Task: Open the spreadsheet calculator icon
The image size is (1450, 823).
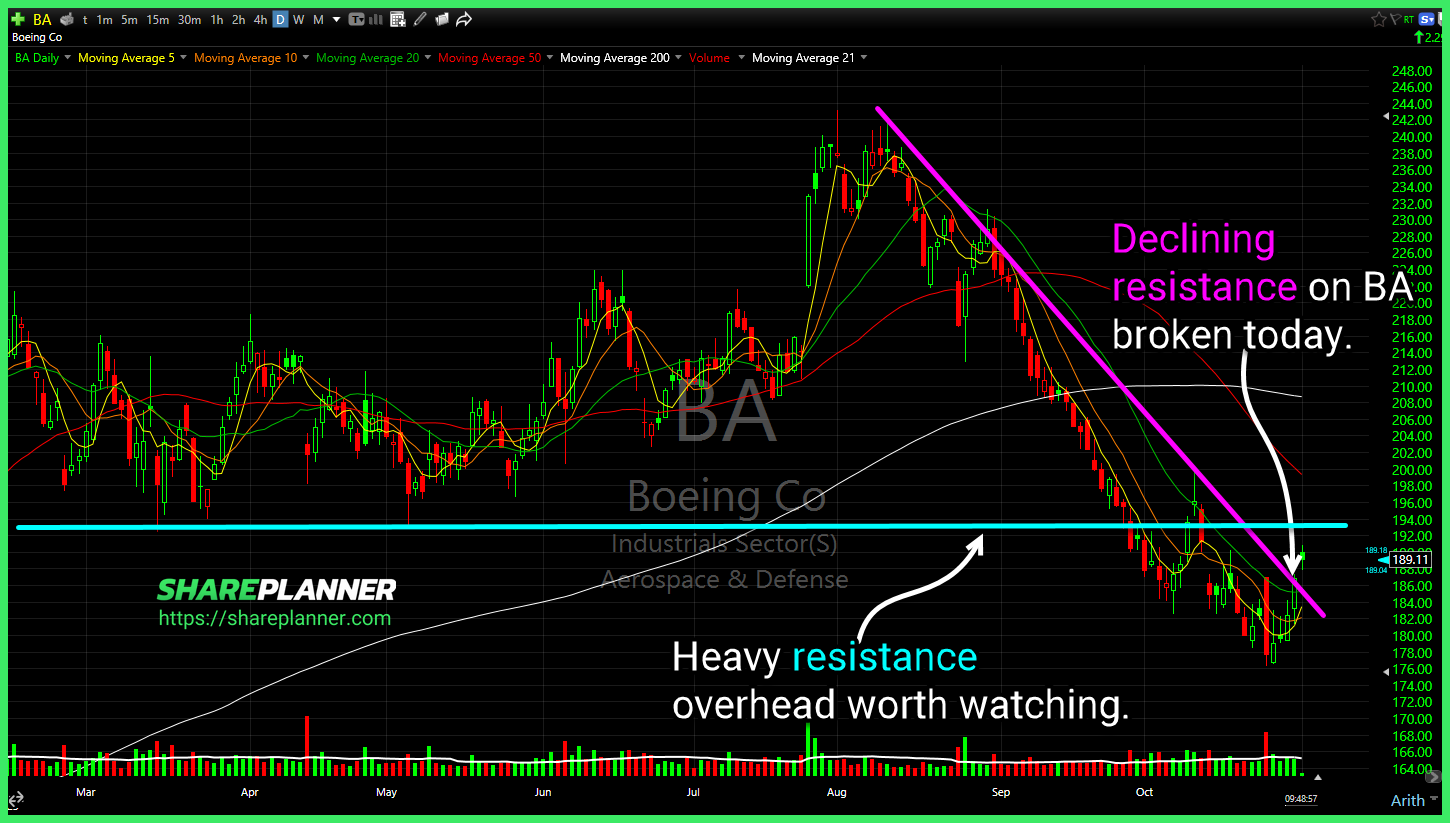Action: click(398, 19)
